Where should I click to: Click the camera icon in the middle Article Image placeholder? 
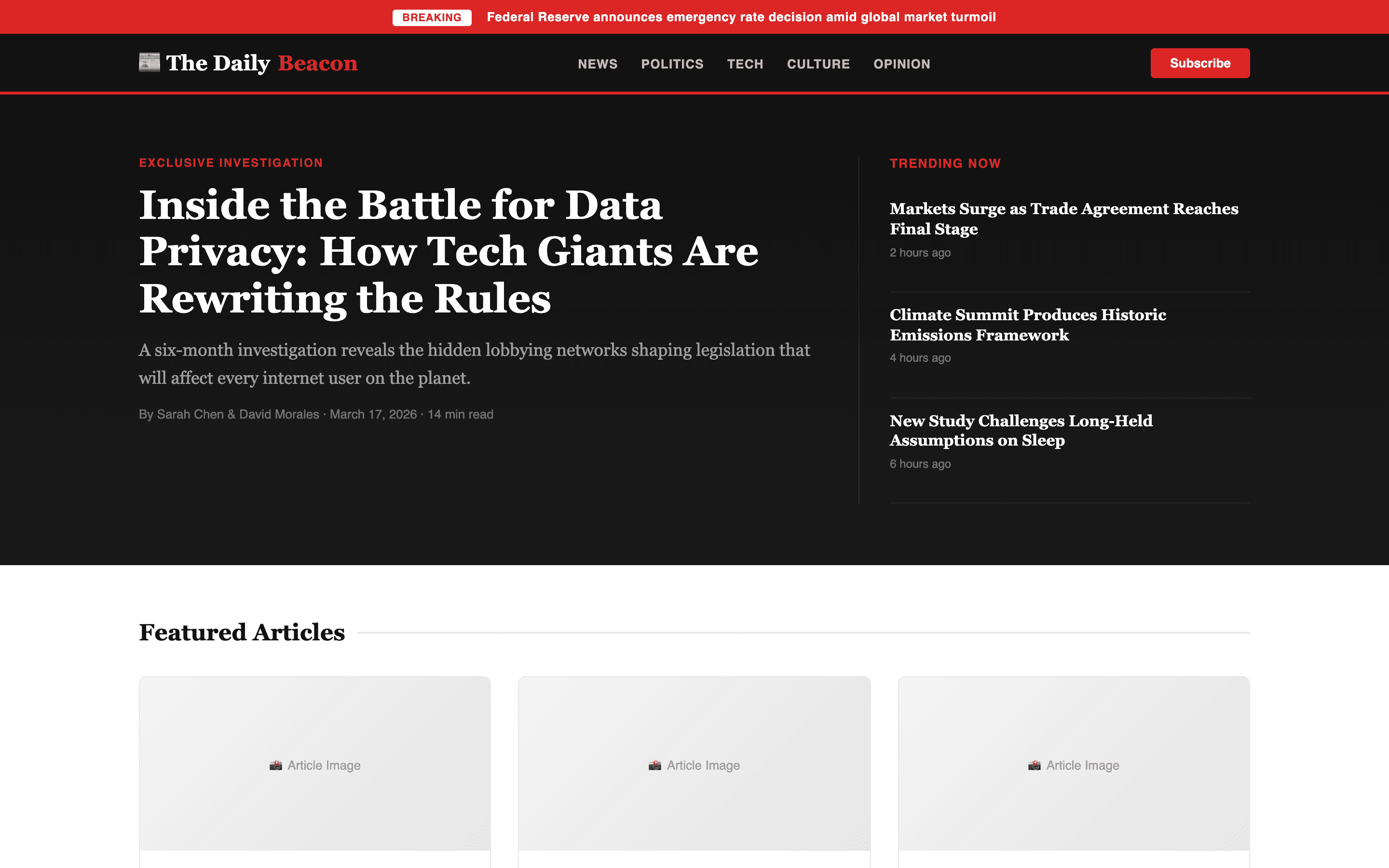[656, 765]
